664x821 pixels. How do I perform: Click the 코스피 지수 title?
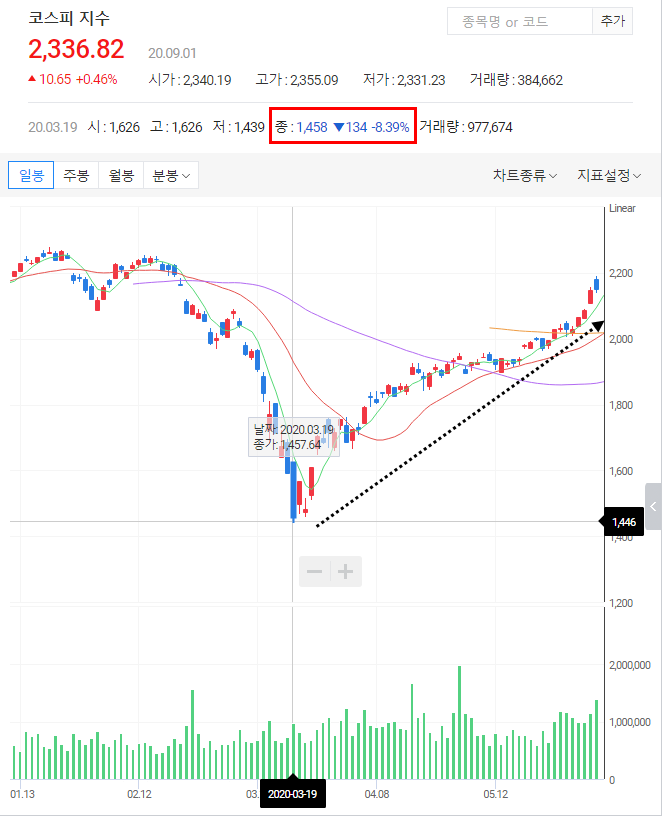(x=69, y=18)
